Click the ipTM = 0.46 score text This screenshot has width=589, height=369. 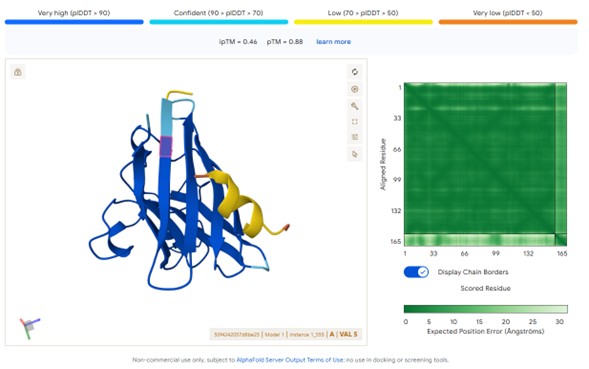click(238, 42)
